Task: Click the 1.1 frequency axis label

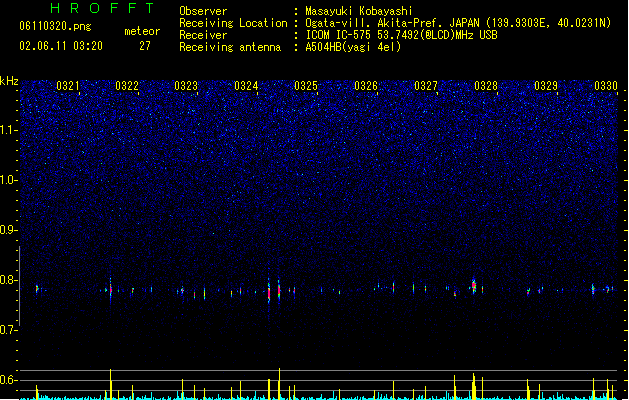Action: click(8, 130)
